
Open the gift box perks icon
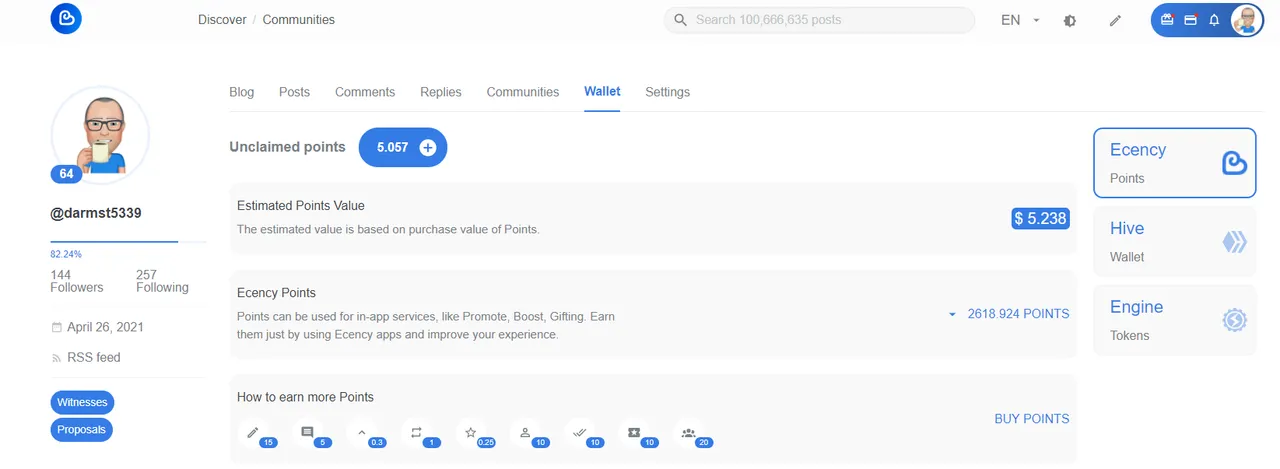[x=1166, y=20]
